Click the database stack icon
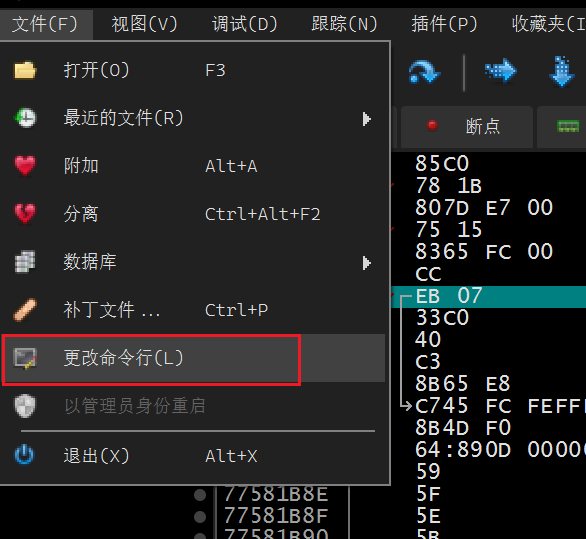 click(x=25, y=262)
